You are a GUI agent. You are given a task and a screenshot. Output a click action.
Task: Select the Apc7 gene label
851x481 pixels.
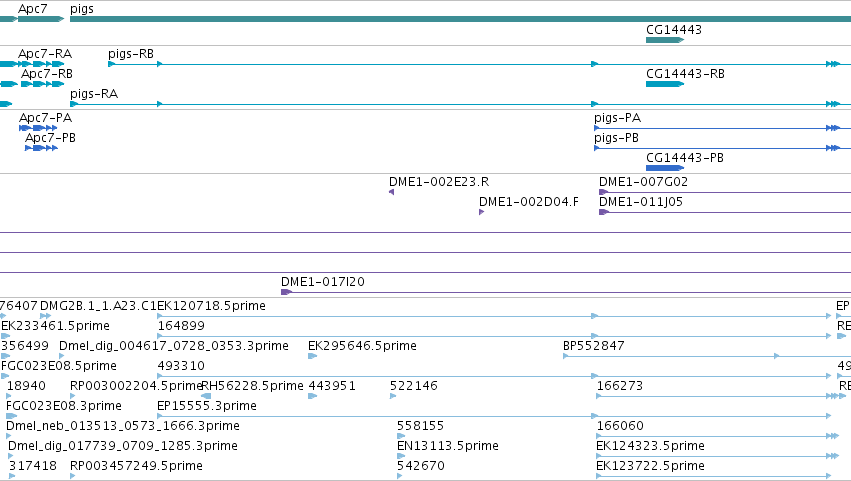pos(33,9)
